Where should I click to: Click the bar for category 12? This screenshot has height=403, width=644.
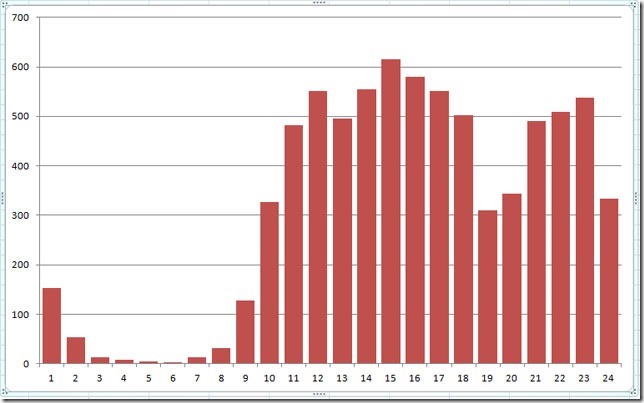pos(318,228)
